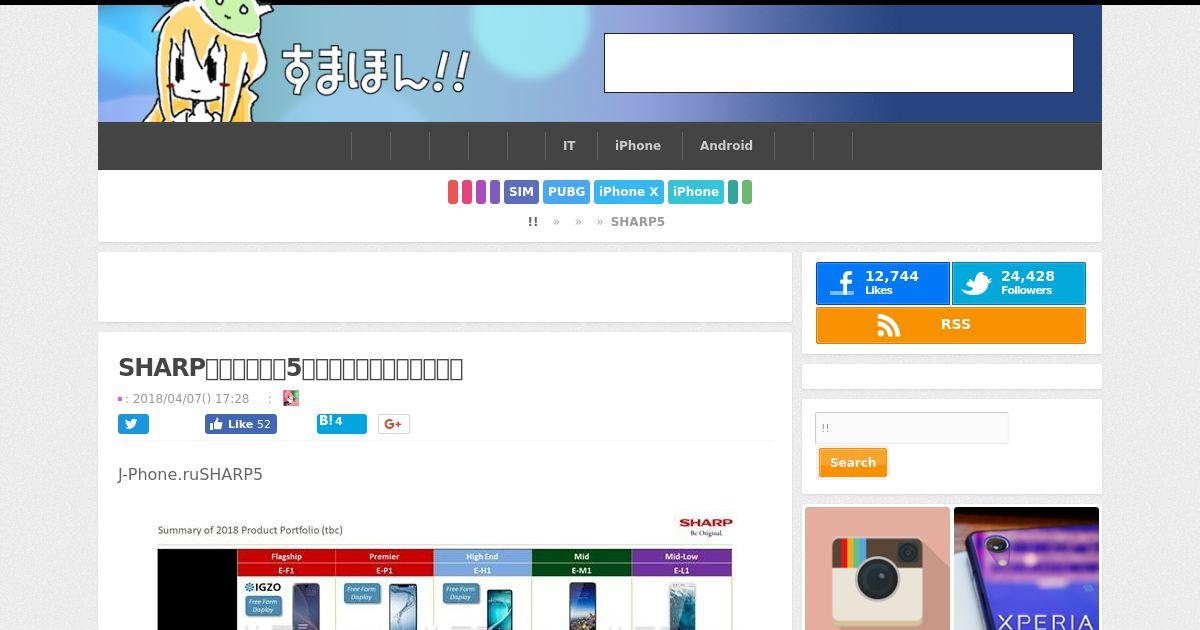1200x630 pixels.
Task: Open the iPhone navigation menu item
Action: click(638, 146)
